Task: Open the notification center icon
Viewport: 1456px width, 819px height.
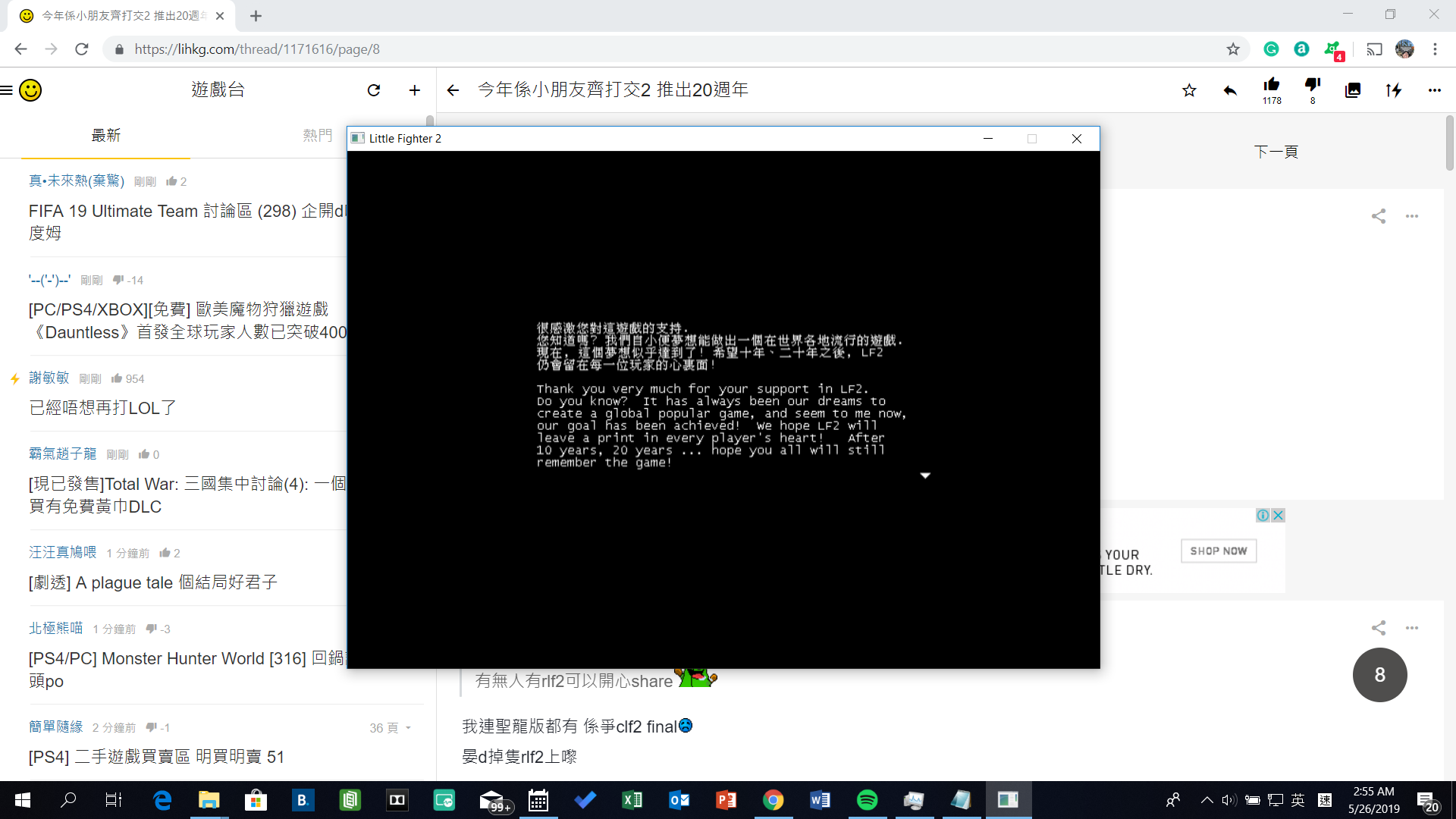Action: (x=1427, y=801)
